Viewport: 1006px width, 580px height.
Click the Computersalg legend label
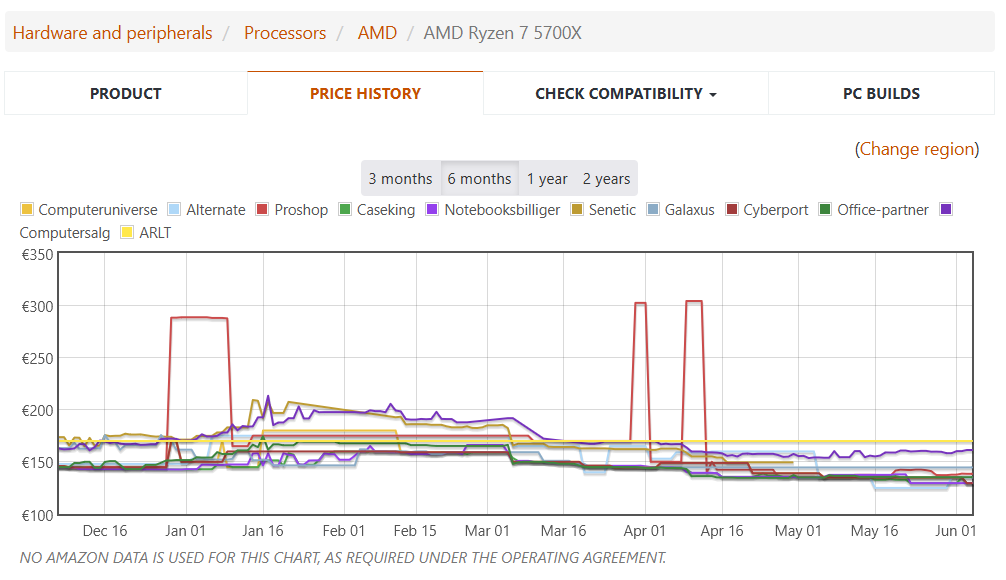click(x=65, y=233)
